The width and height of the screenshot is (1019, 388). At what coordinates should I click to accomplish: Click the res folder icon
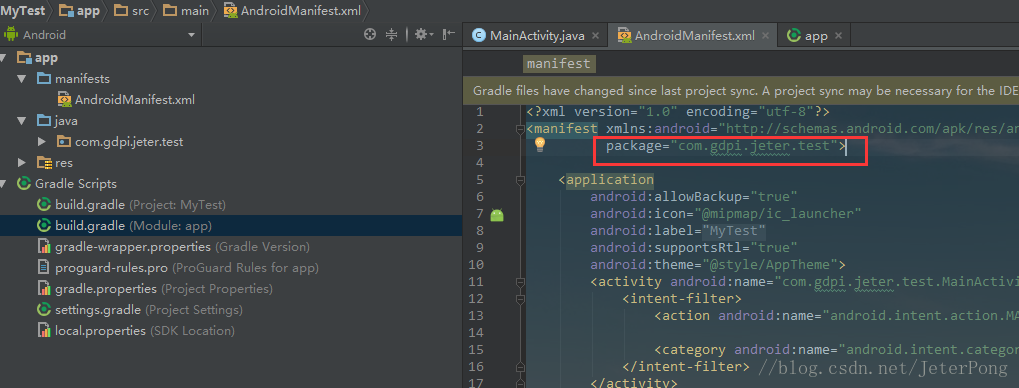point(44,162)
